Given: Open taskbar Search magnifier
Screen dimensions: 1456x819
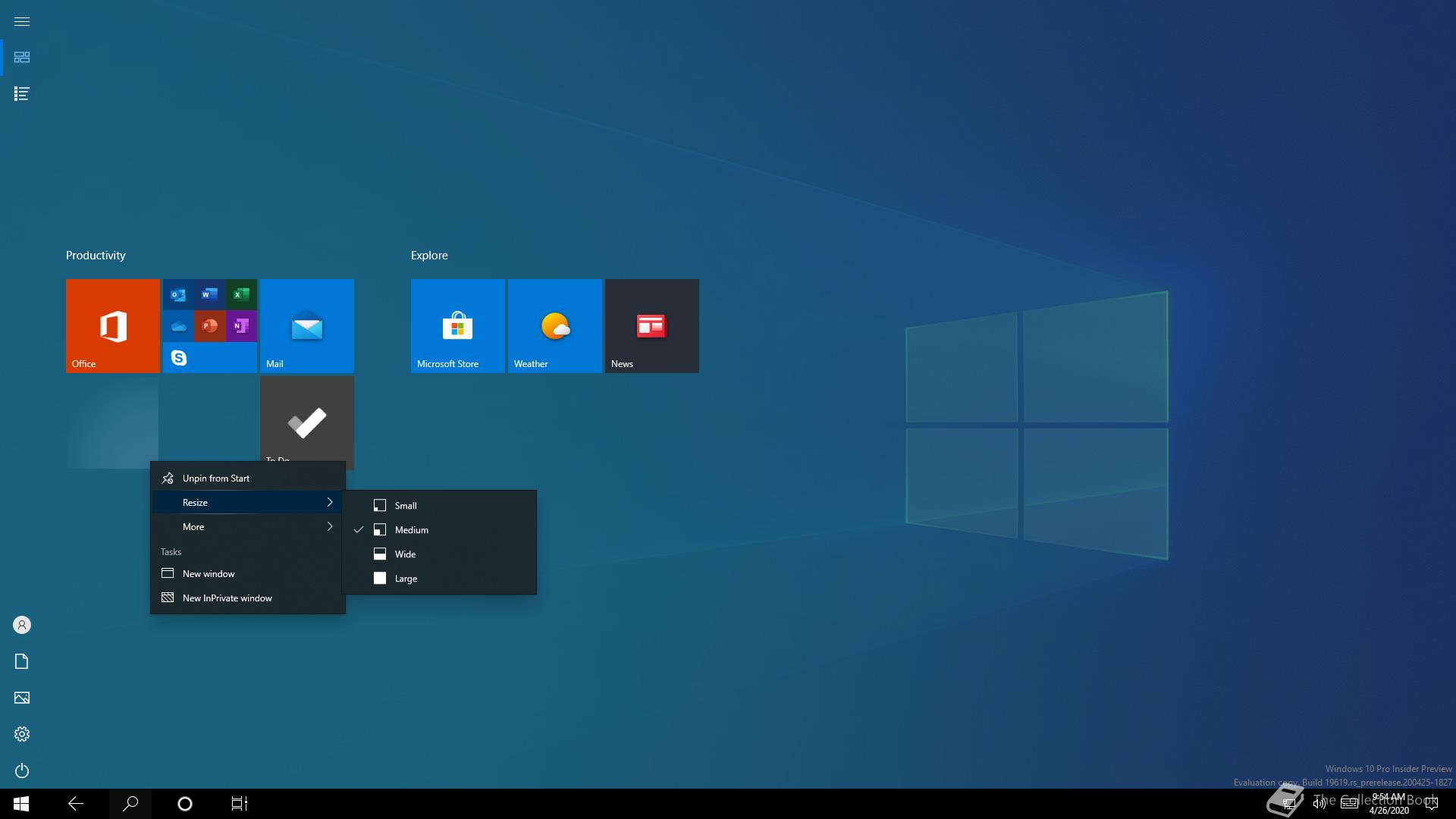Looking at the screenshot, I should pos(130,804).
